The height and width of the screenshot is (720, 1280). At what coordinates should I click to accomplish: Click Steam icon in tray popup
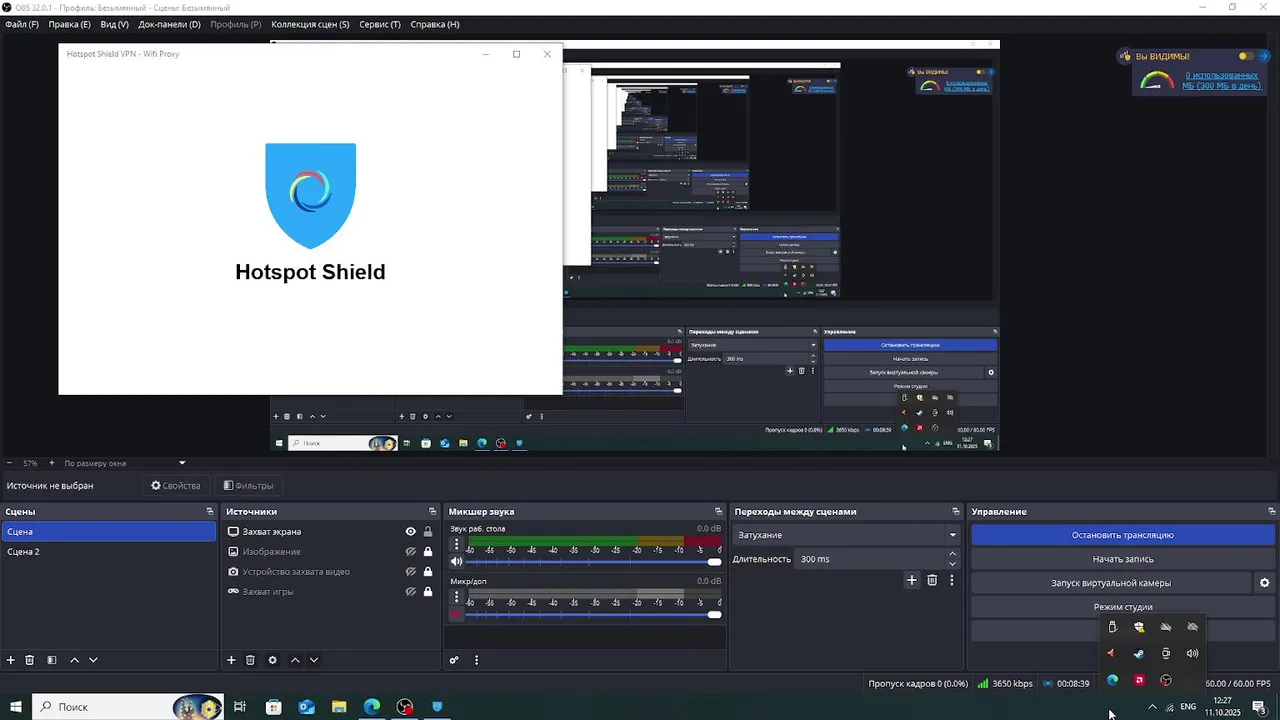(x=1138, y=653)
